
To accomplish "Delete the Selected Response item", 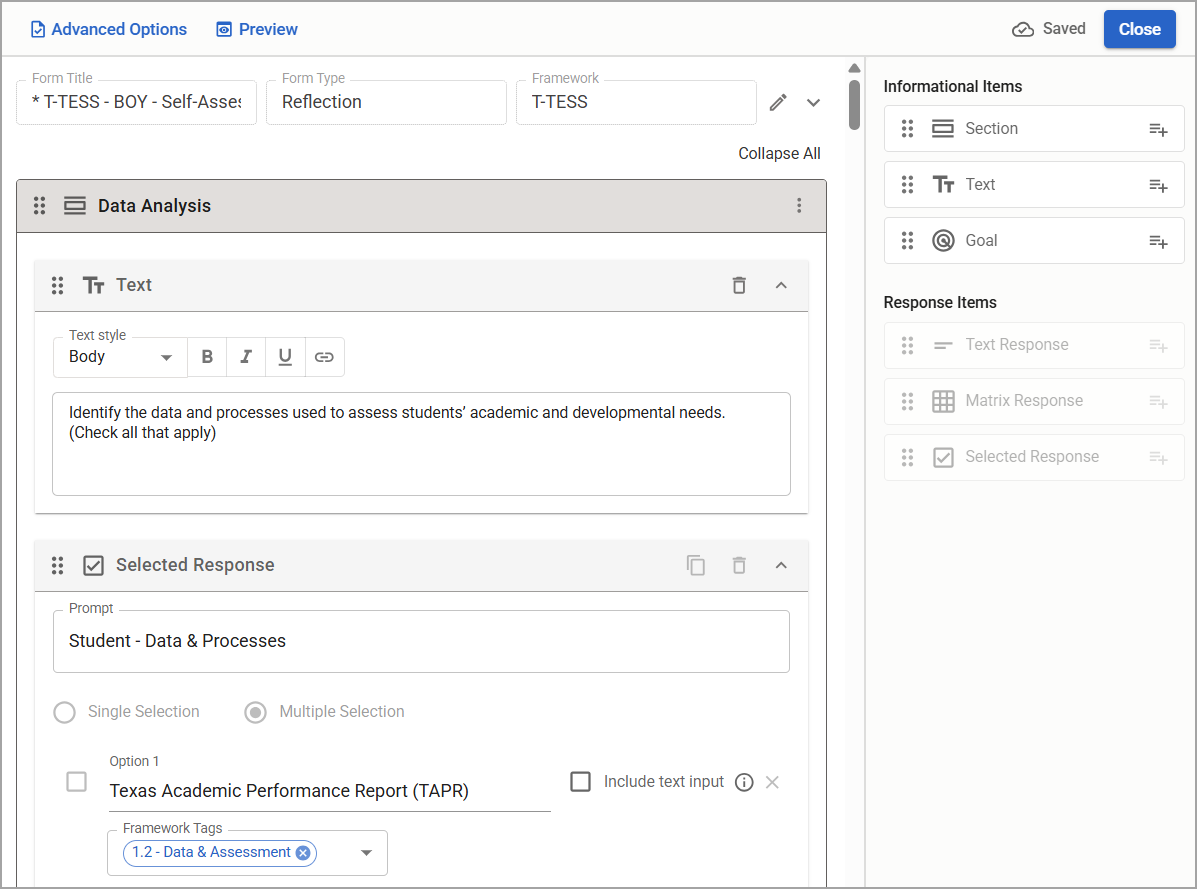I will pos(739,565).
